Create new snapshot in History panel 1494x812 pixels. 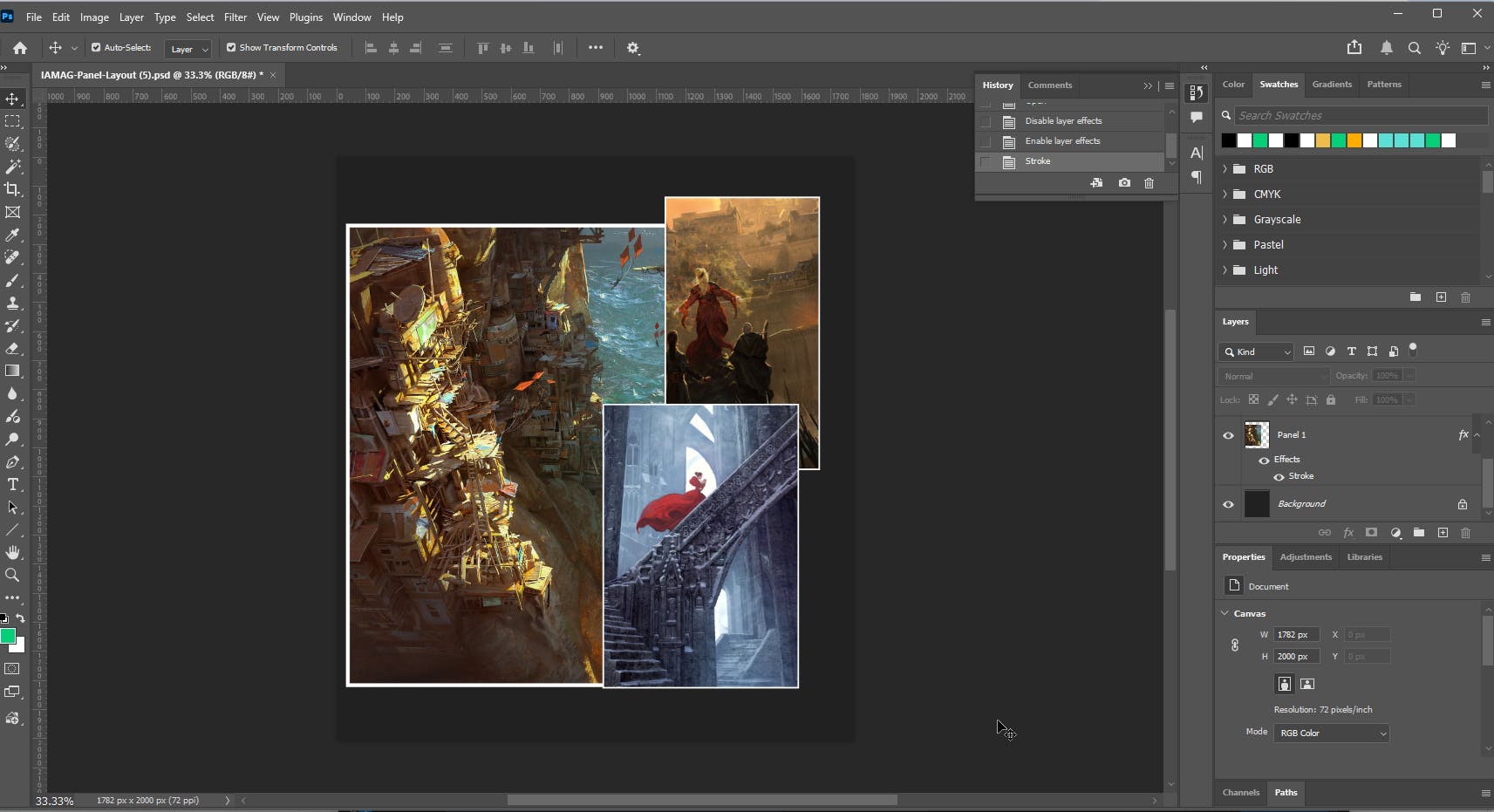[x=1124, y=183]
